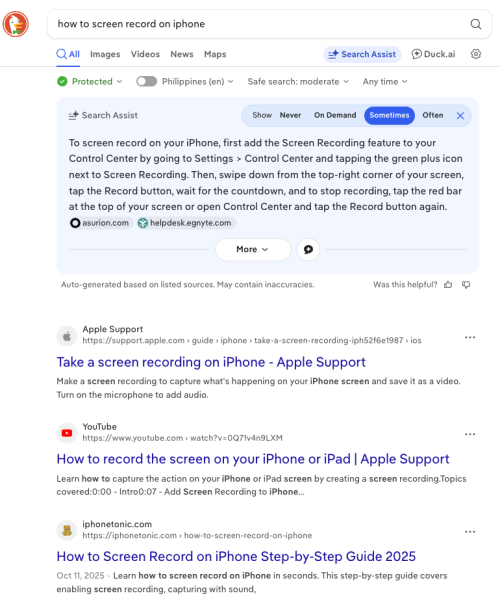Screen dimensions: 500x600
Task: Open the chat bubble icon beside More
Action: (308, 249)
